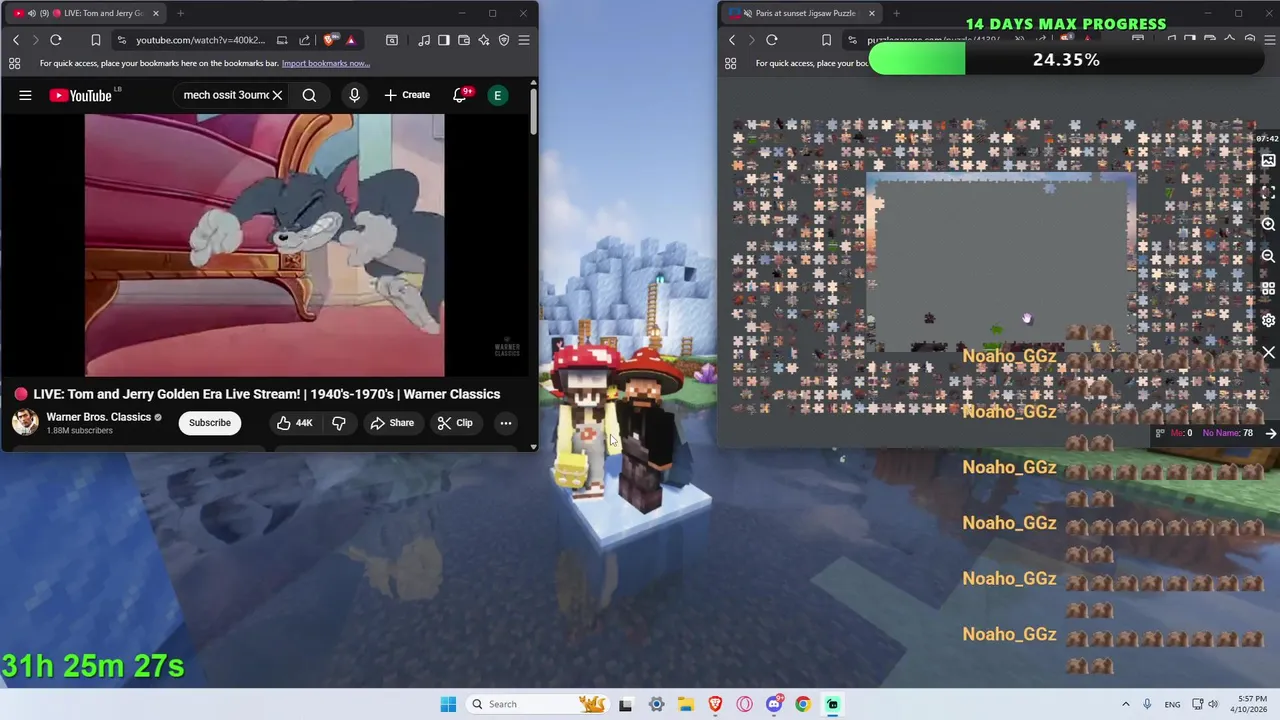
Task: Click arrow next to the No Name score
Action: click(x=1271, y=433)
